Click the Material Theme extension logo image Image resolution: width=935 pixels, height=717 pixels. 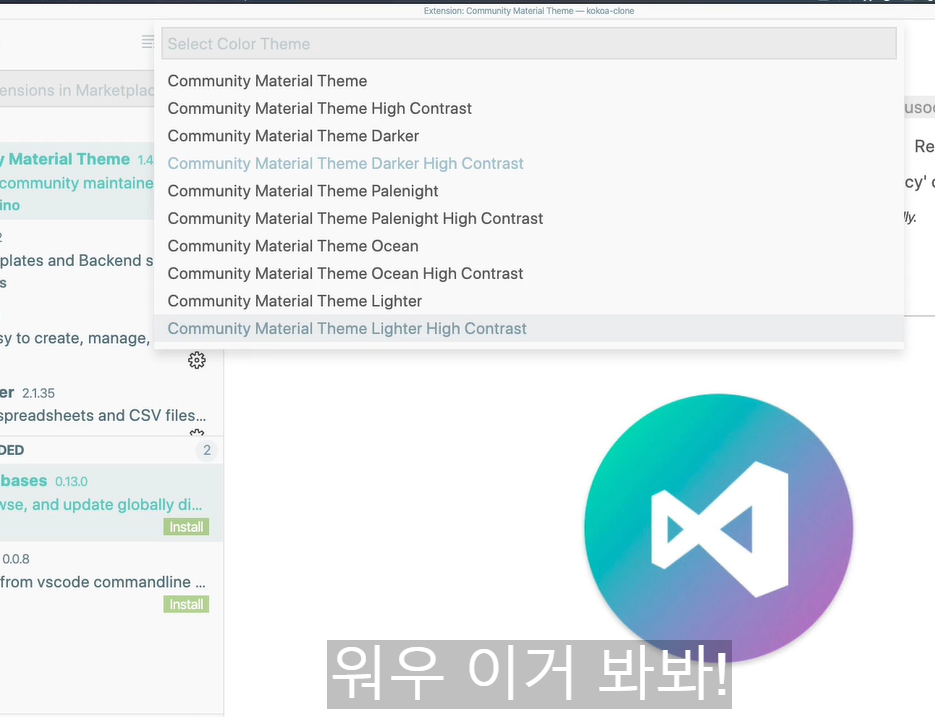pos(719,529)
